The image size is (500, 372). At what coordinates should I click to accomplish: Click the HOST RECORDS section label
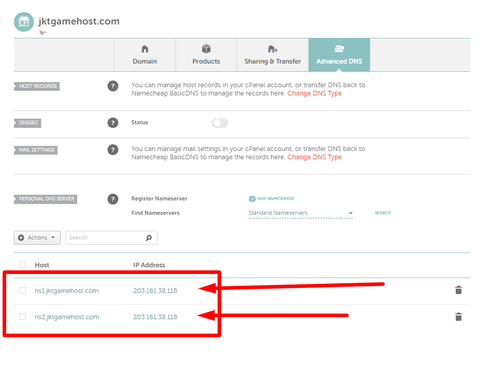[x=37, y=86]
